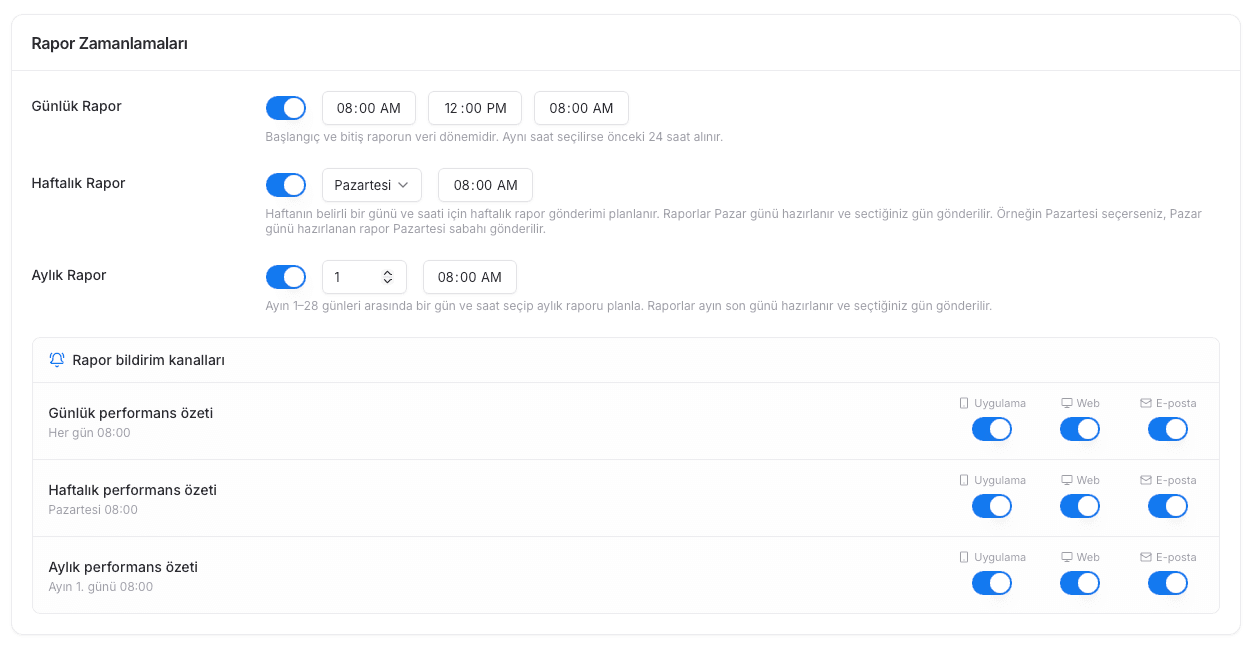
Task: Focus Günlük Rapor's first 08:00 AM time field
Action: coord(369,108)
